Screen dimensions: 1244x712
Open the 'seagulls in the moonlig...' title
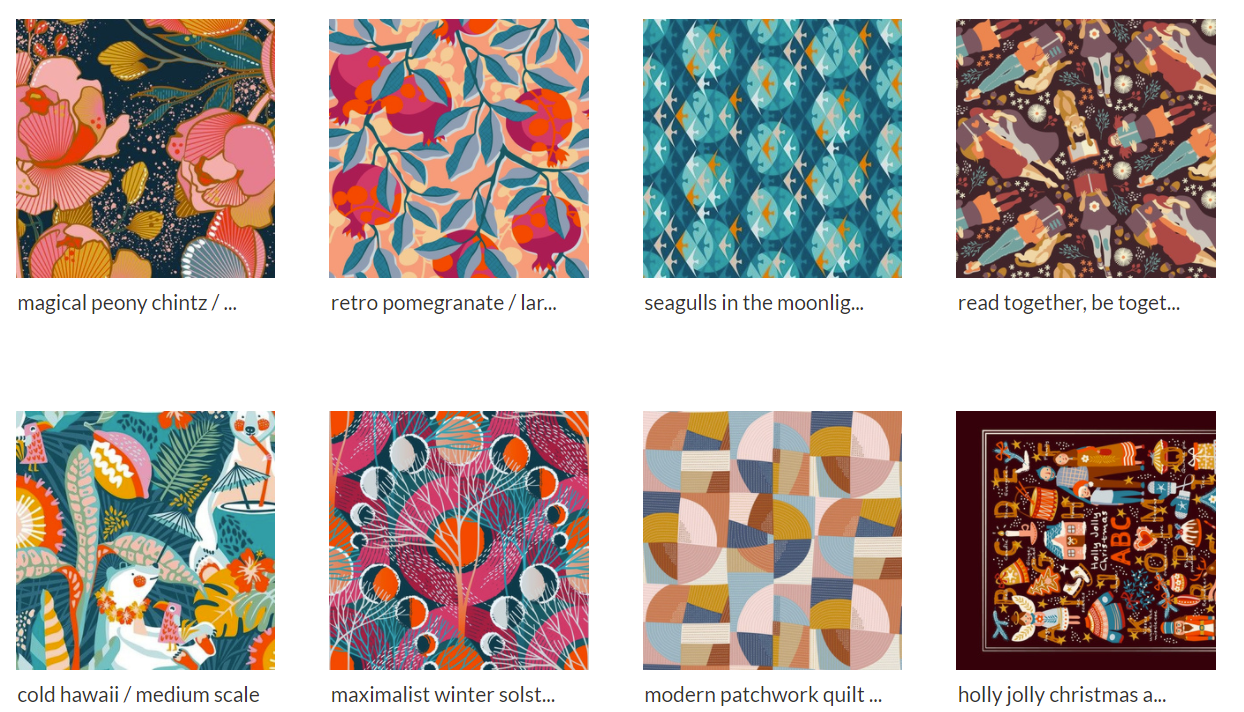click(754, 303)
